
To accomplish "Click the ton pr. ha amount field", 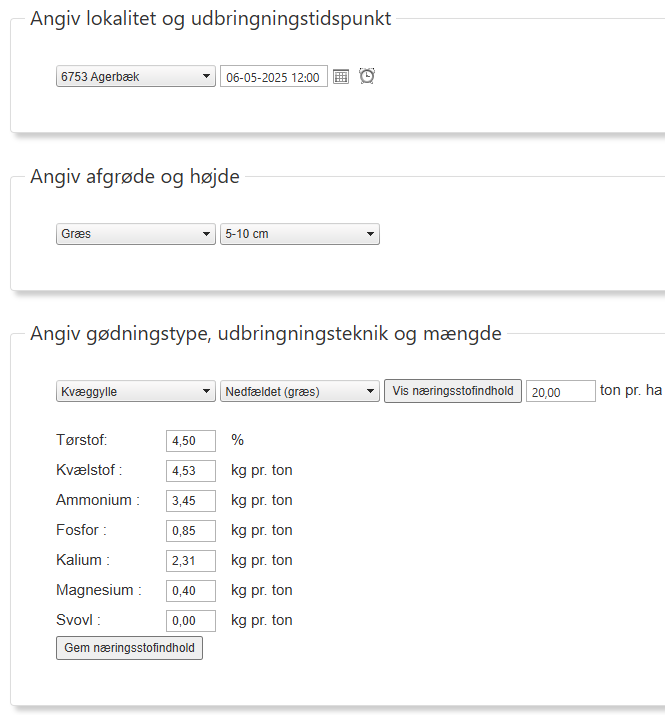I will [560, 392].
